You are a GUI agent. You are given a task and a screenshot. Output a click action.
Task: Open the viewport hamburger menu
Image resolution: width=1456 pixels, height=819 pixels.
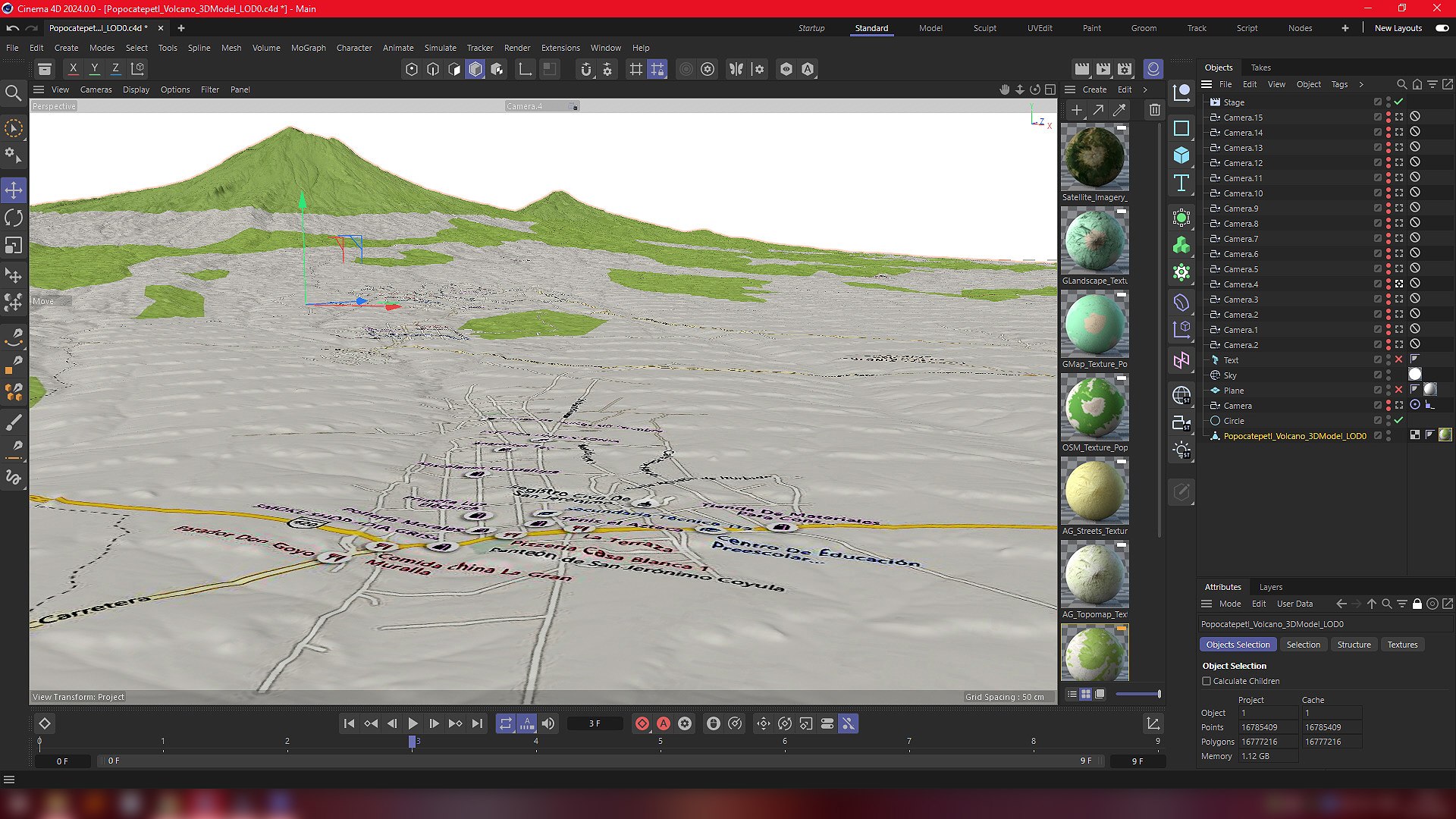click(x=39, y=89)
